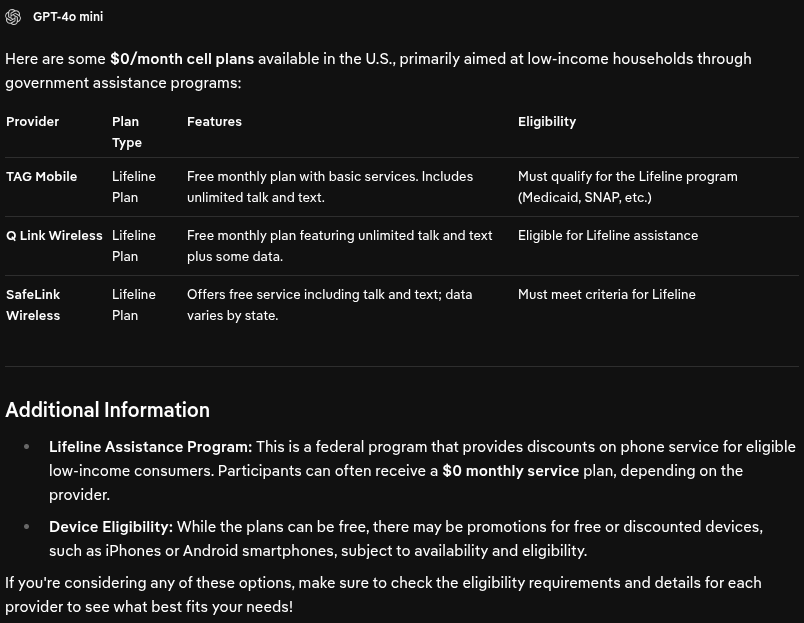Select the GPT-4o mini model label
Viewport: 804px width, 623px height.
tap(68, 16)
